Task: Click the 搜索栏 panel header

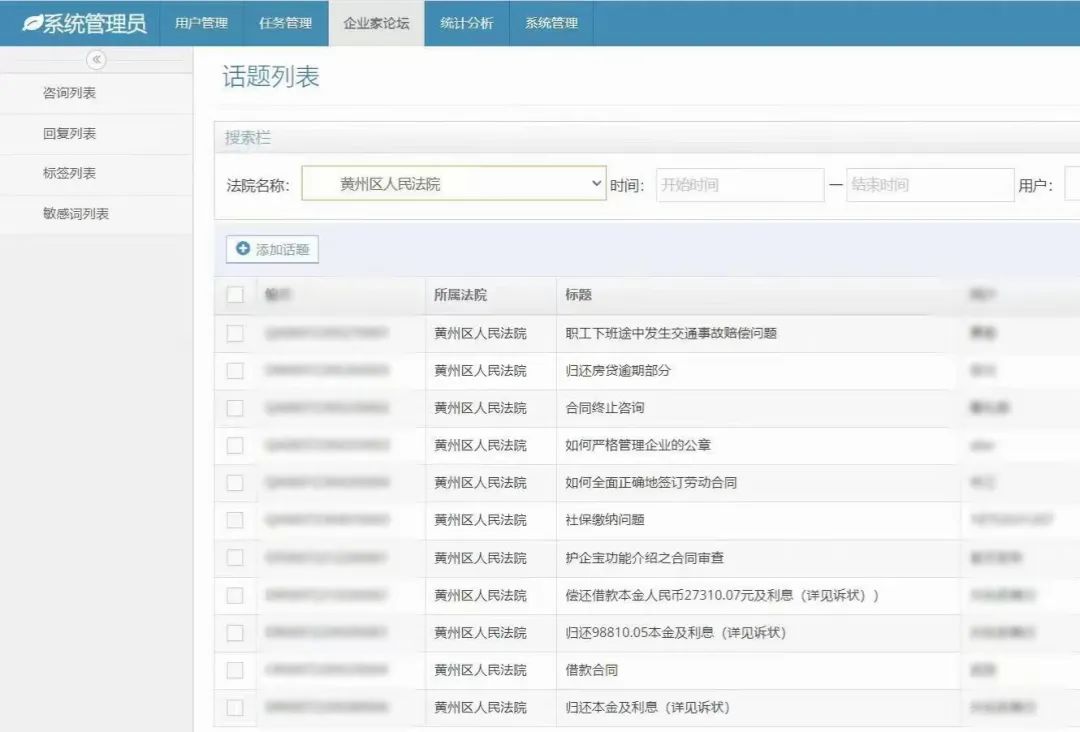Action: (248, 138)
